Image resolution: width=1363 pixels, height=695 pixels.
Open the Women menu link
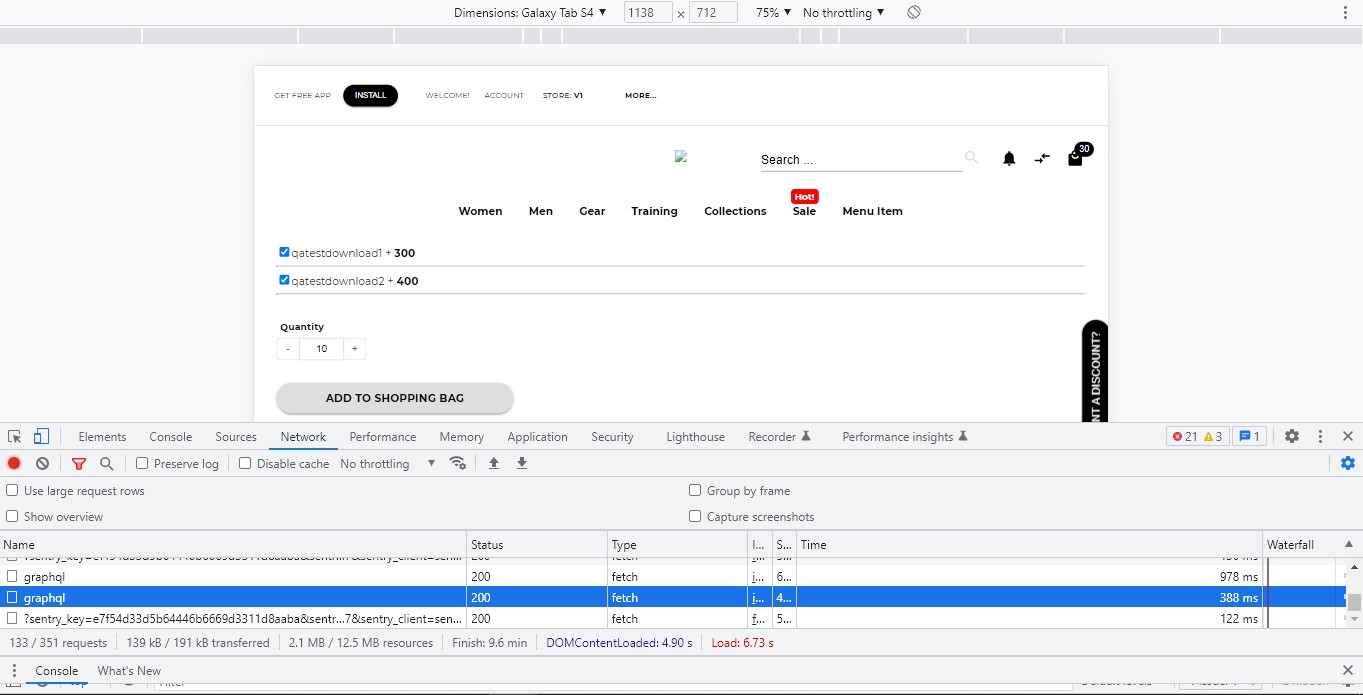pos(480,211)
